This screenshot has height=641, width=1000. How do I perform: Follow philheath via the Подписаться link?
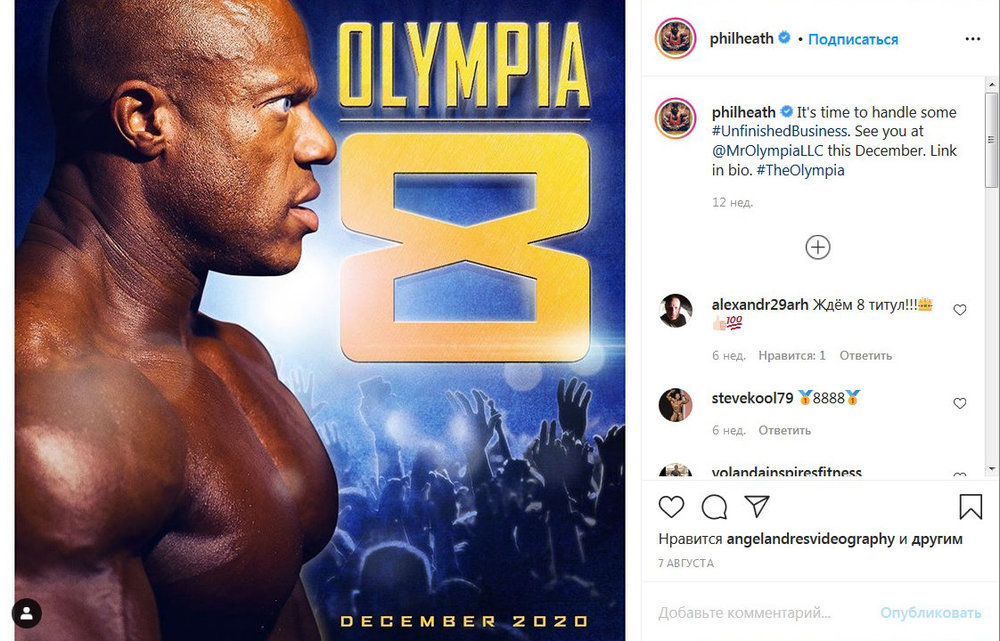[x=852, y=38]
